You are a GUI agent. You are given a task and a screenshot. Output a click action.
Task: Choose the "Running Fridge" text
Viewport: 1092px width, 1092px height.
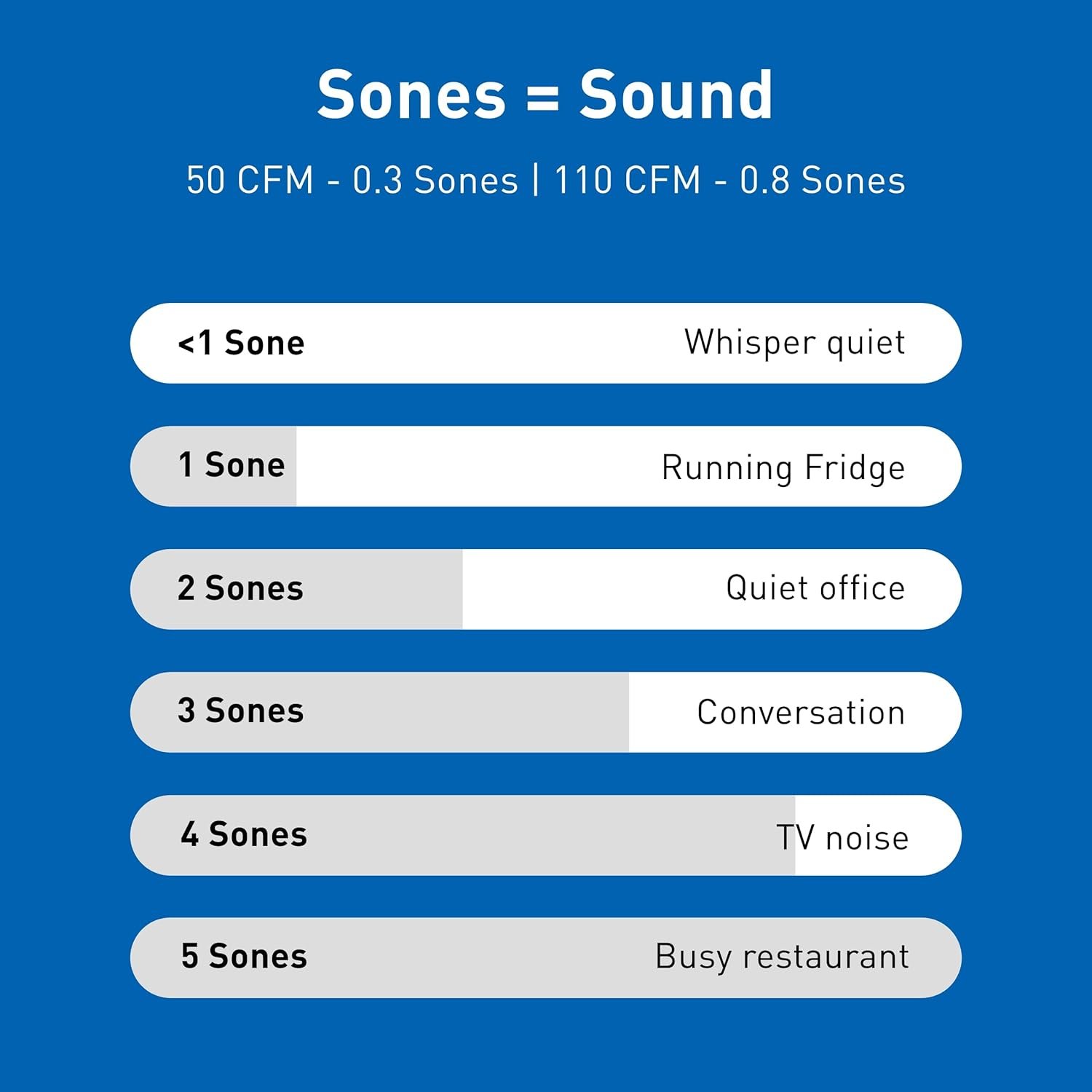tap(783, 467)
